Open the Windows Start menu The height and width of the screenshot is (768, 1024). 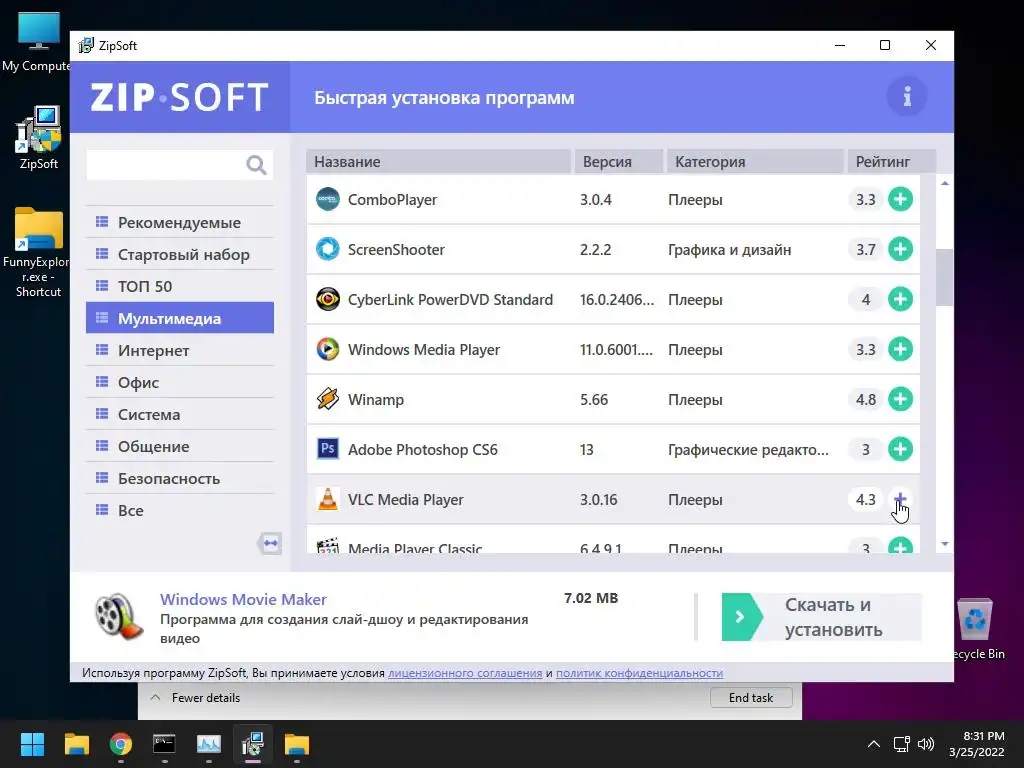coord(32,744)
